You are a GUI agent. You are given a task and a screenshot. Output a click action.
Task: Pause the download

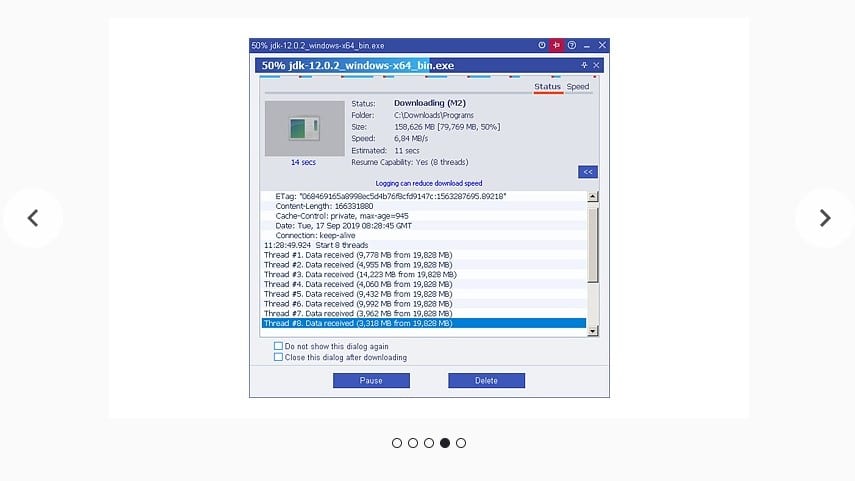tap(371, 381)
